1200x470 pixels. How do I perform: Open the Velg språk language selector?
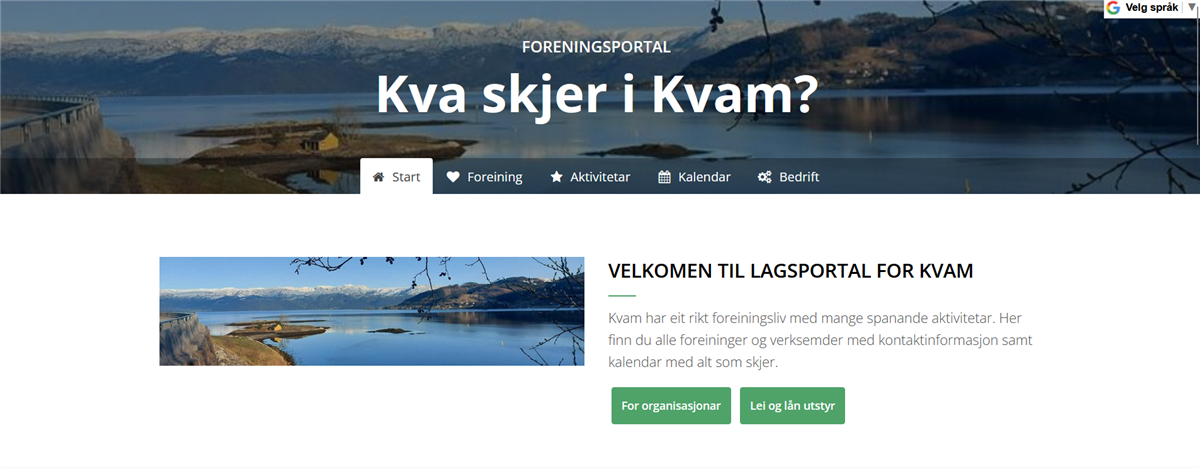coord(1151,7)
